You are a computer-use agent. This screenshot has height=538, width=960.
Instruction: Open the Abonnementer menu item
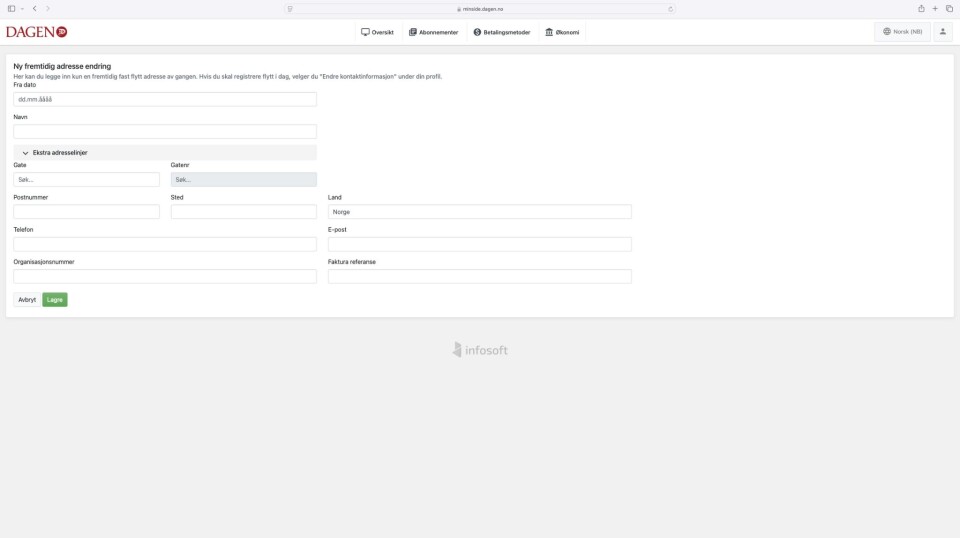tap(433, 32)
